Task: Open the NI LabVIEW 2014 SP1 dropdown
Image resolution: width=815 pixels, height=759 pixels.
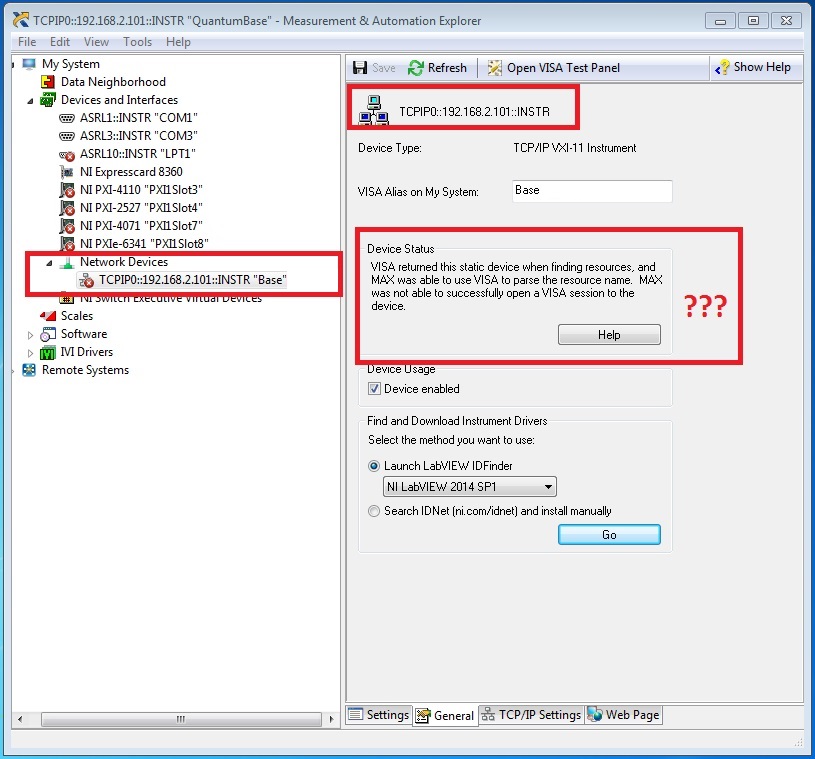Action: (469, 487)
